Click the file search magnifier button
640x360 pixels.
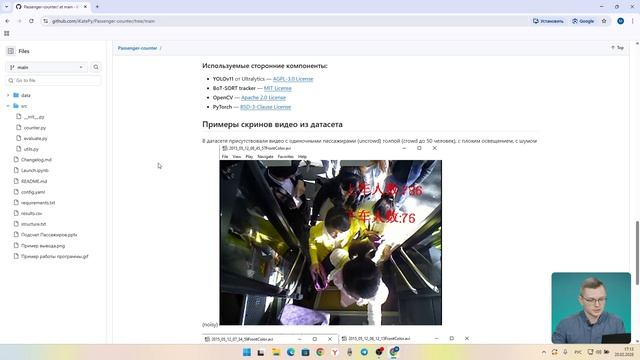tap(96, 67)
